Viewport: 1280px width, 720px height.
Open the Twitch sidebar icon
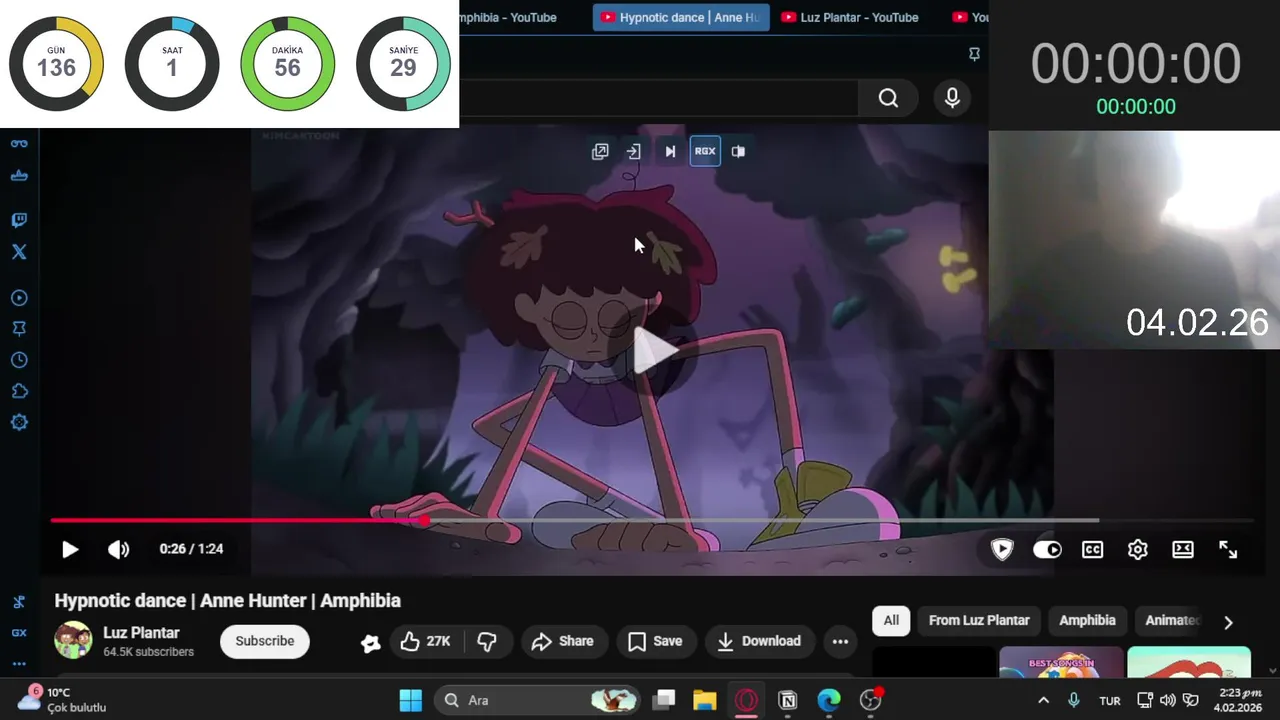pos(19,220)
